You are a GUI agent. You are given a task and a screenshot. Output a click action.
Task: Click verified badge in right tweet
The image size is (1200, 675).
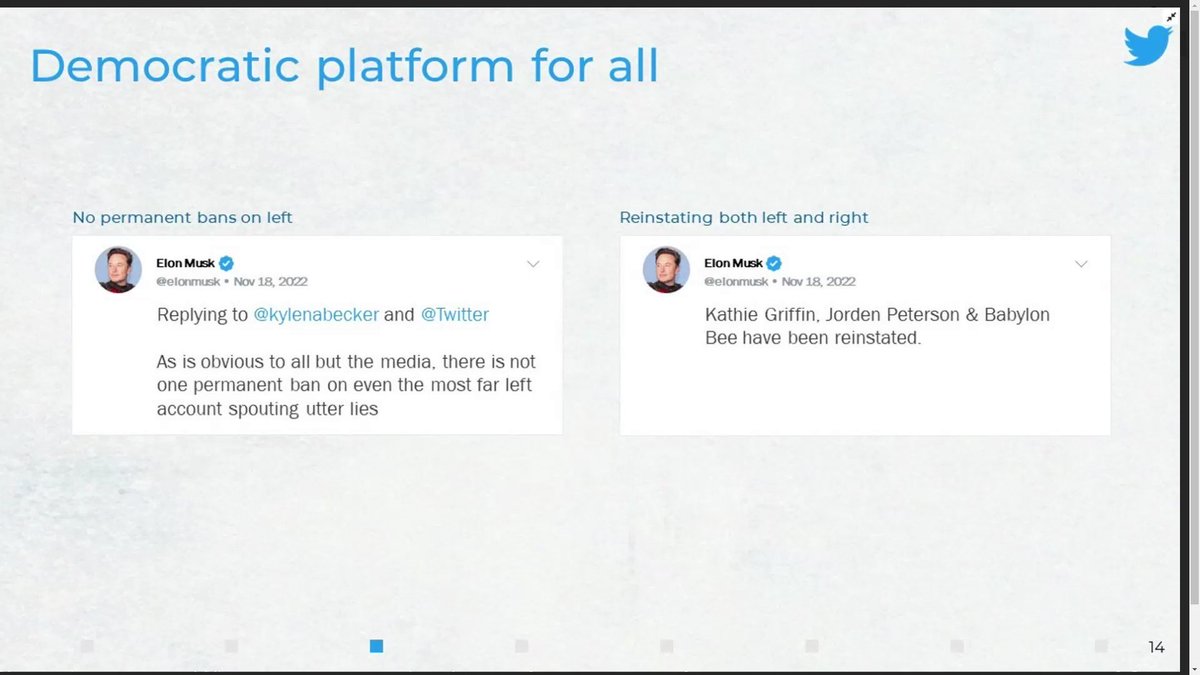[x=774, y=263]
